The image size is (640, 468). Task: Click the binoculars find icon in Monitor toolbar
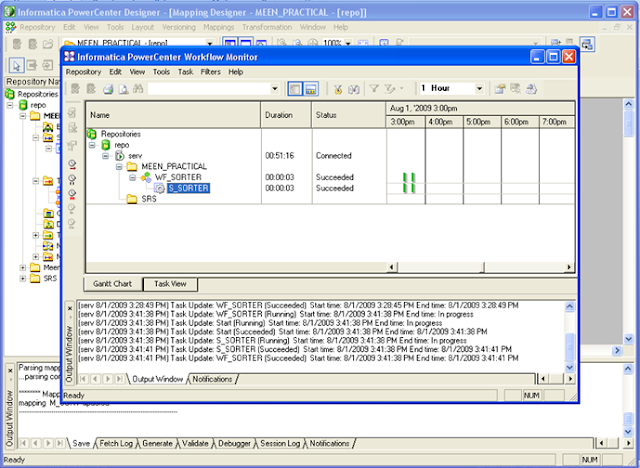(x=138, y=89)
